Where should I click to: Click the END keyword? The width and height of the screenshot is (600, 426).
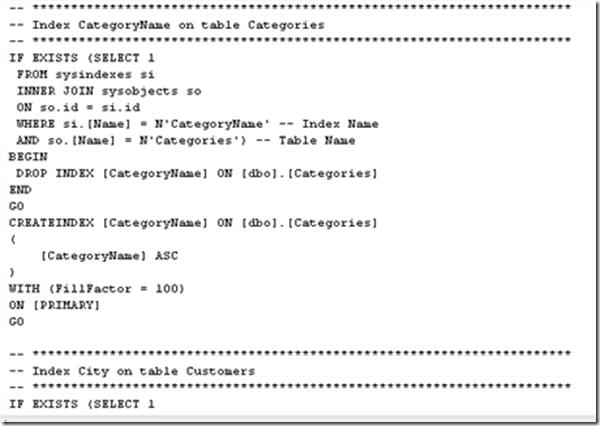[20, 190]
